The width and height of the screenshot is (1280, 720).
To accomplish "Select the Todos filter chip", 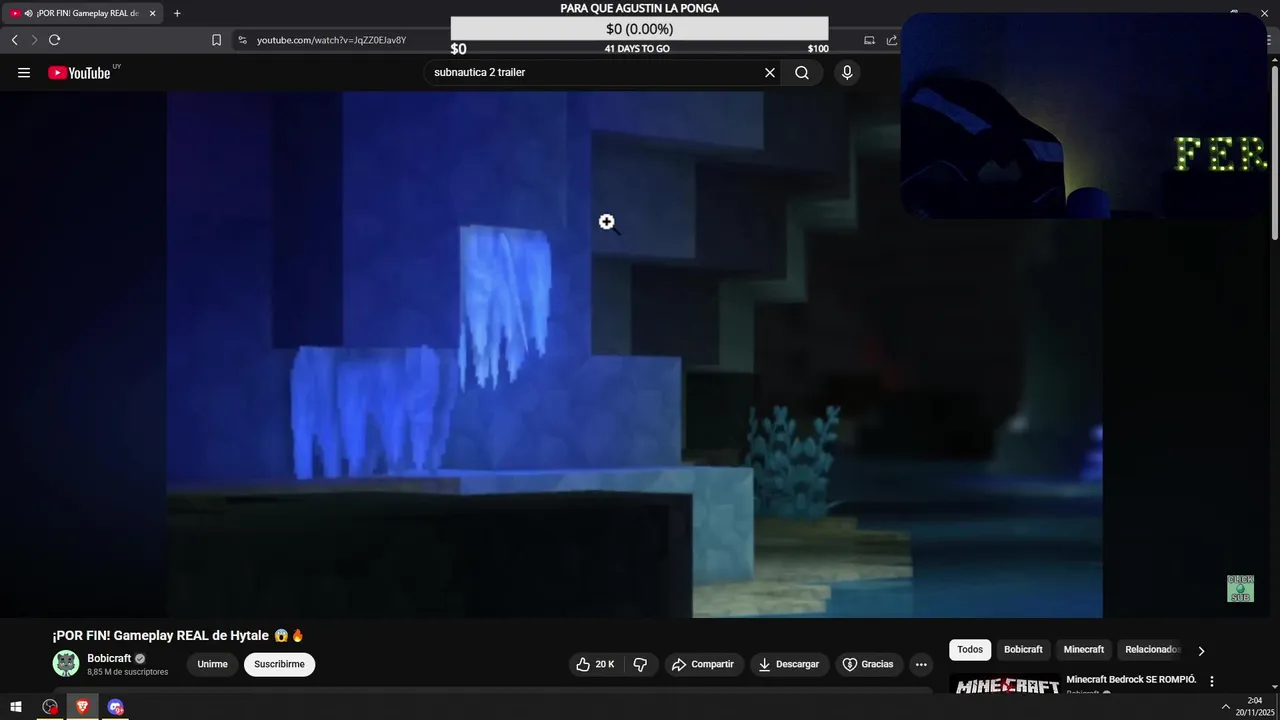I will (970, 650).
